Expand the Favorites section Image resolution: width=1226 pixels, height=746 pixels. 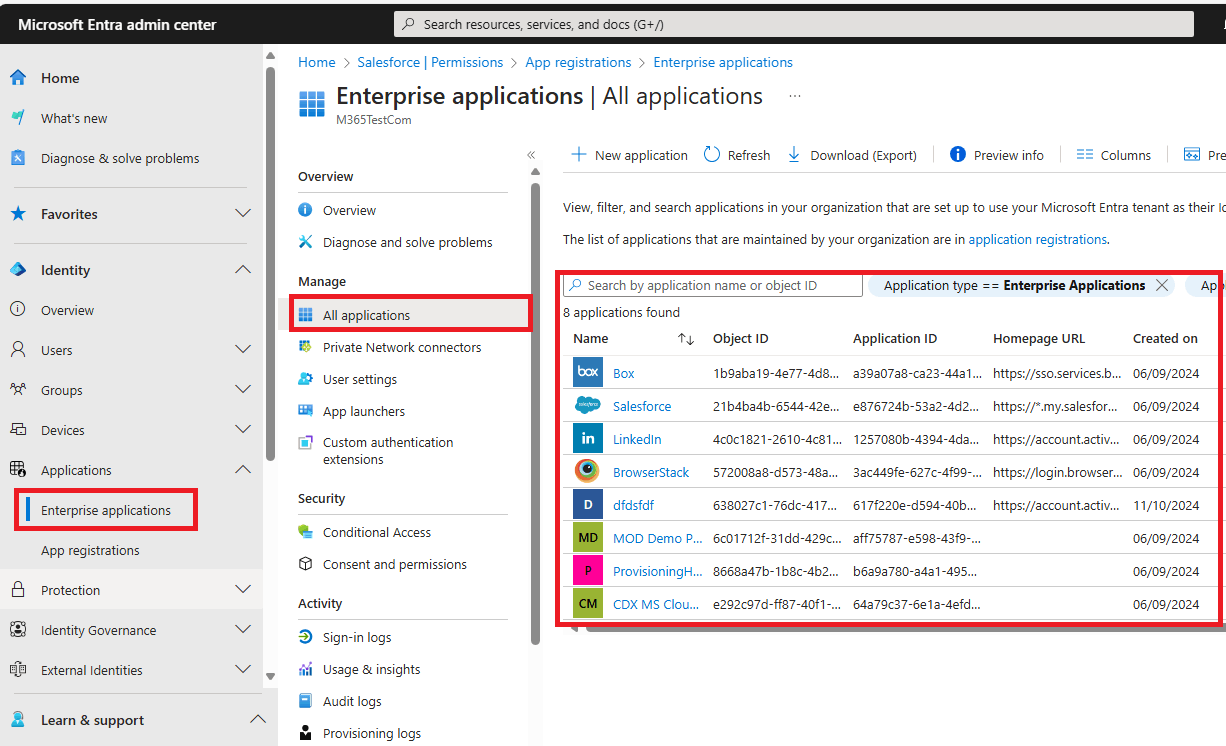[243, 213]
